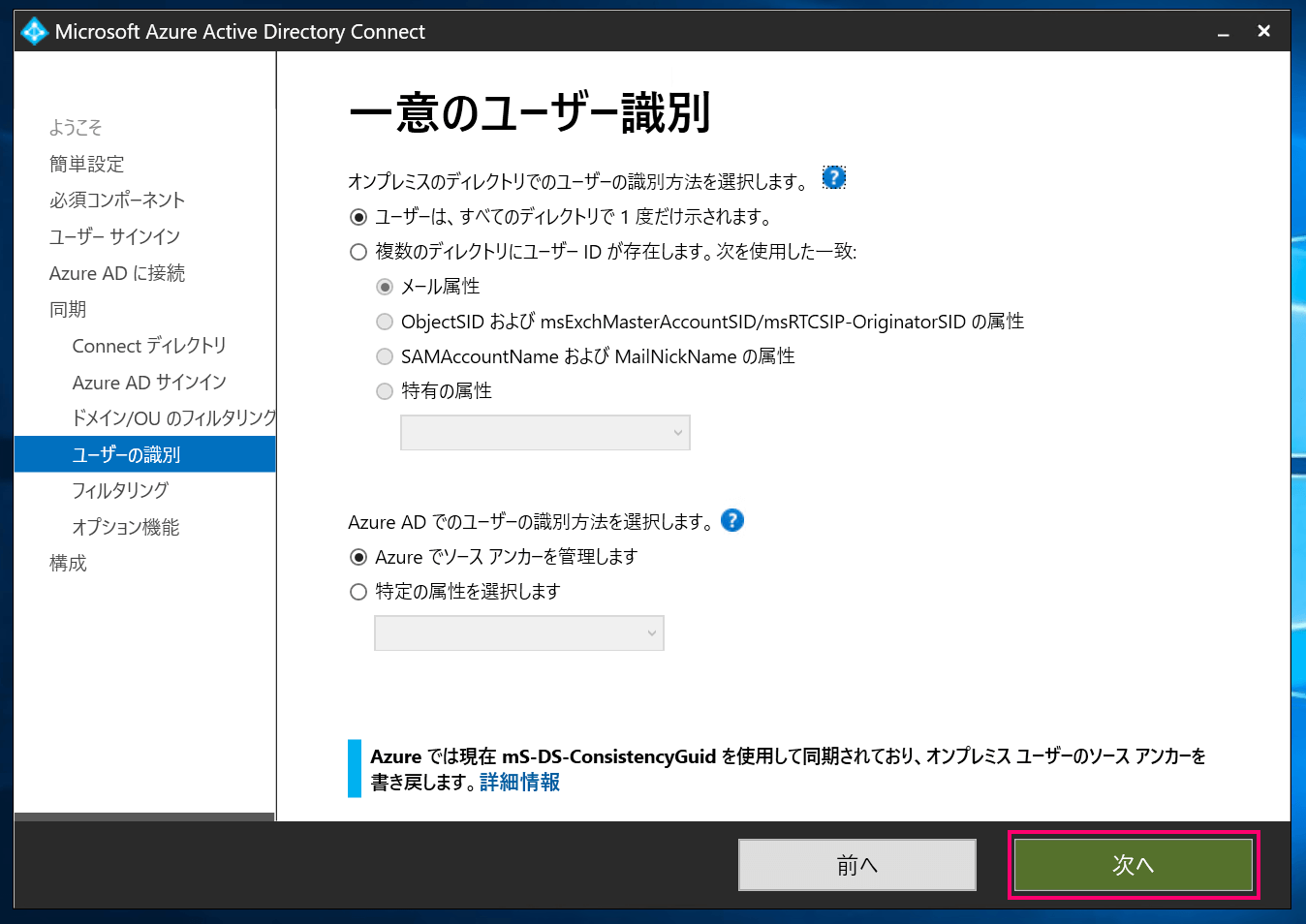Choose the メール属性 matching option
The height and width of the screenshot is (924, 1306).
click(385, 287)
